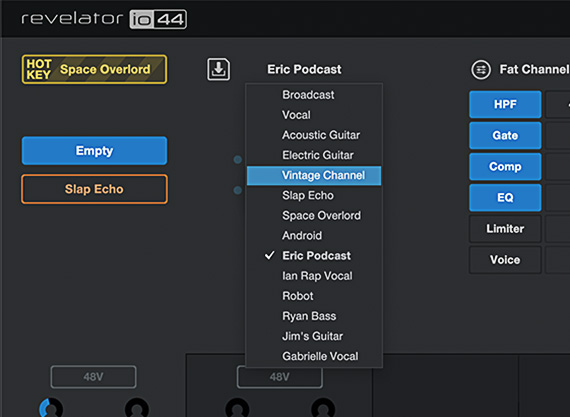570x417 pixels.
Task: Disable the Gate processor
Action: click(x=505, y=136)
